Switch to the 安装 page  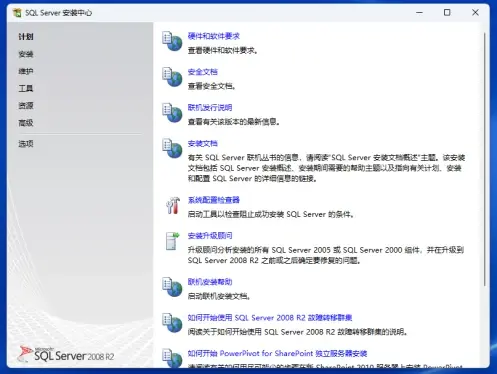click(x=26, y=54)
